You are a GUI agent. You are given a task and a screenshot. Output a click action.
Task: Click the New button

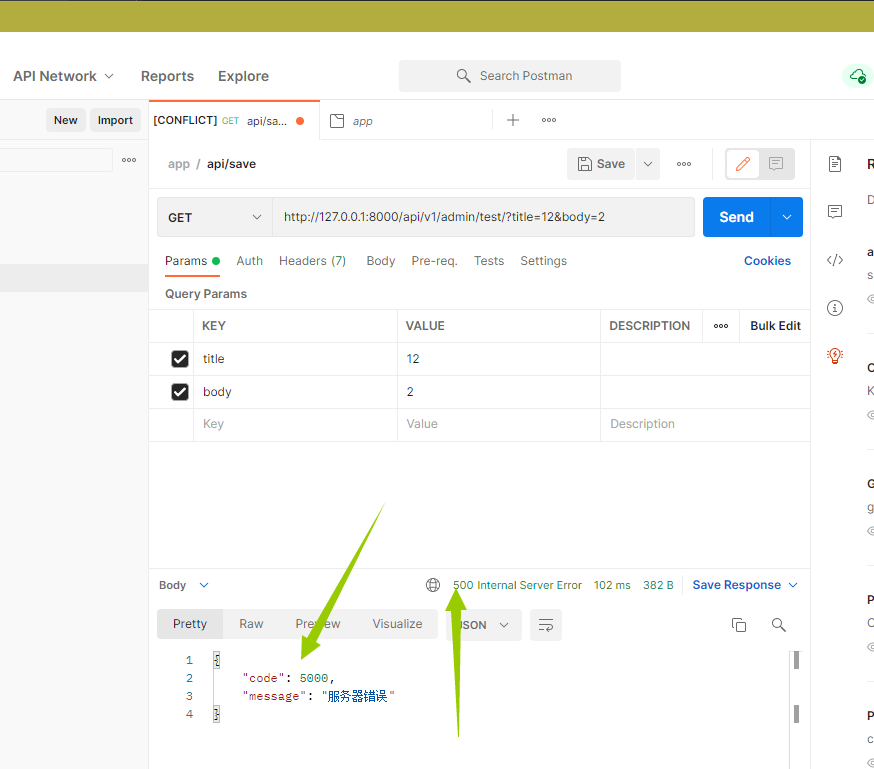[x=66, y=120]
